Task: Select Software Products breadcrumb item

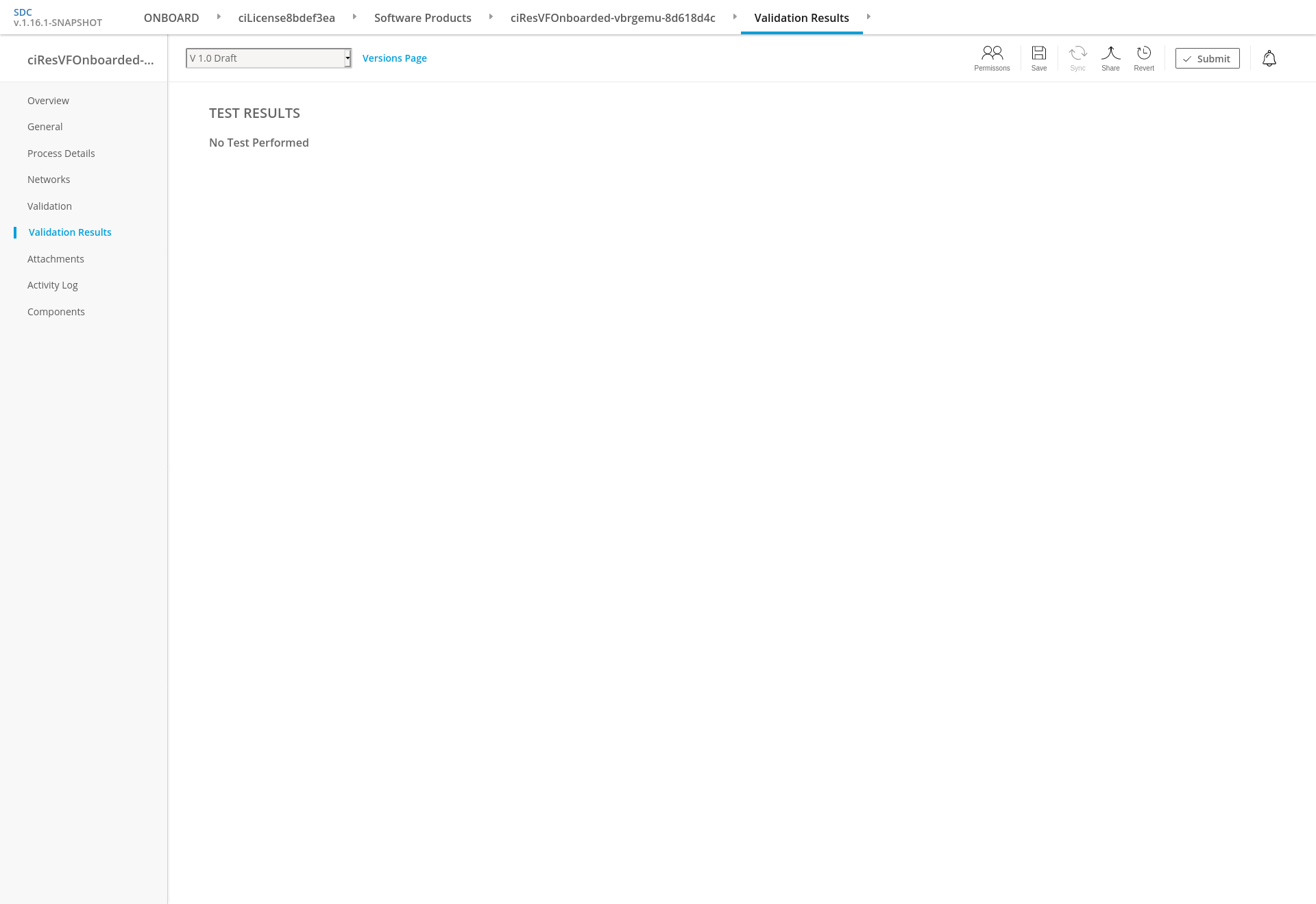Action: pos(422,18)
